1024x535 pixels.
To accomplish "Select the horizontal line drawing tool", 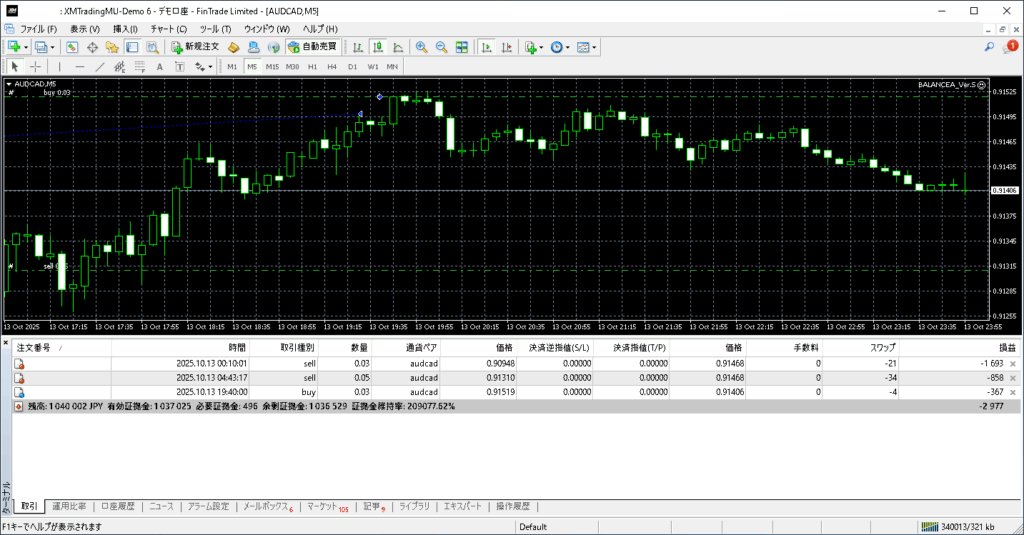I will tap(80, 67).
